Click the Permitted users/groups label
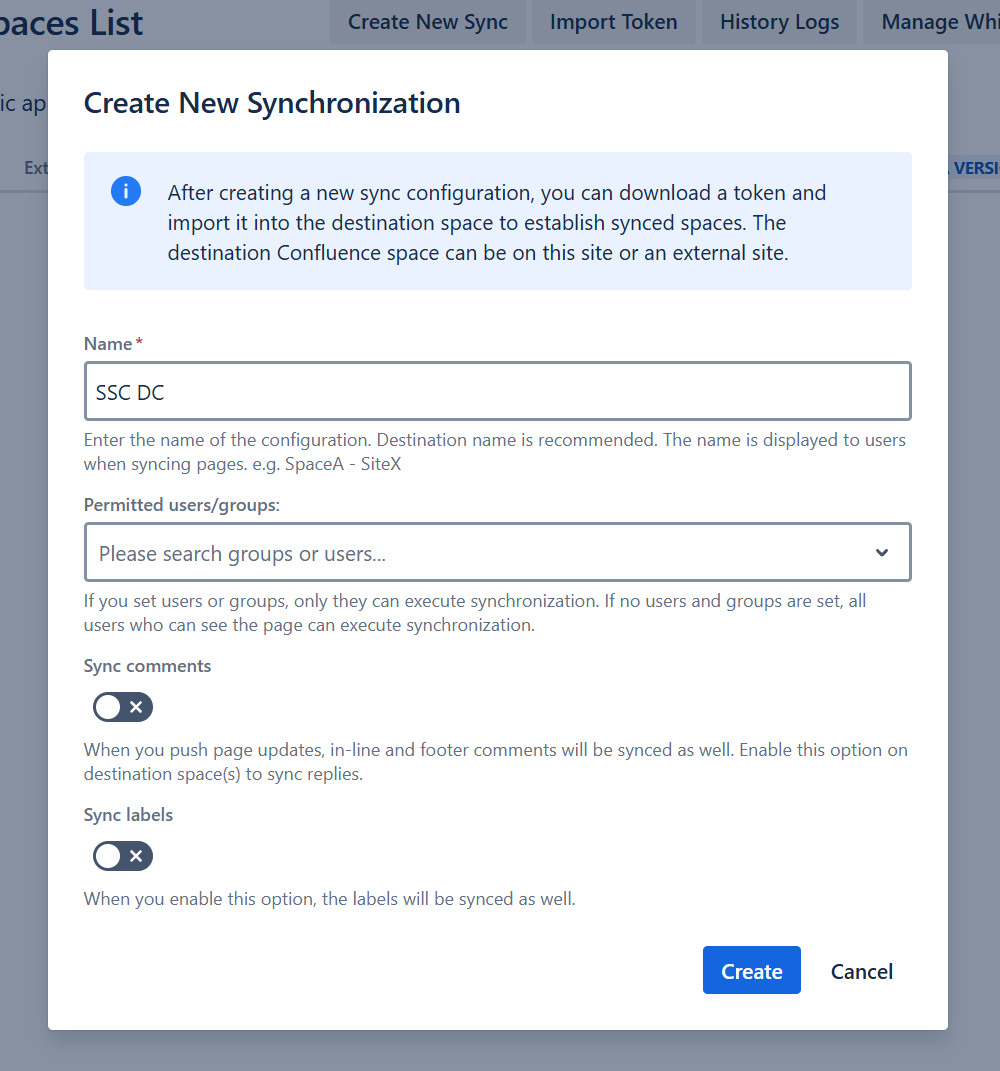Viewport: 1000px width, 1071px height. pos(181,505)
